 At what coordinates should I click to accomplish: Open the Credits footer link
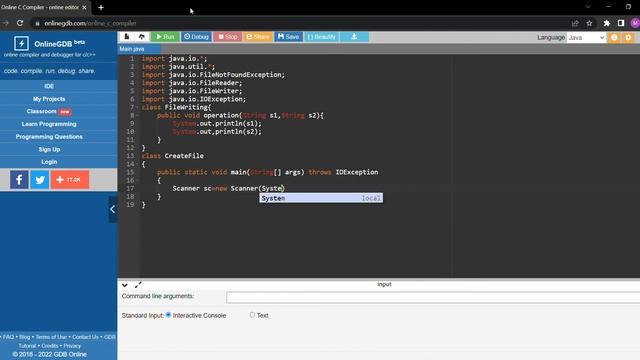50,346
